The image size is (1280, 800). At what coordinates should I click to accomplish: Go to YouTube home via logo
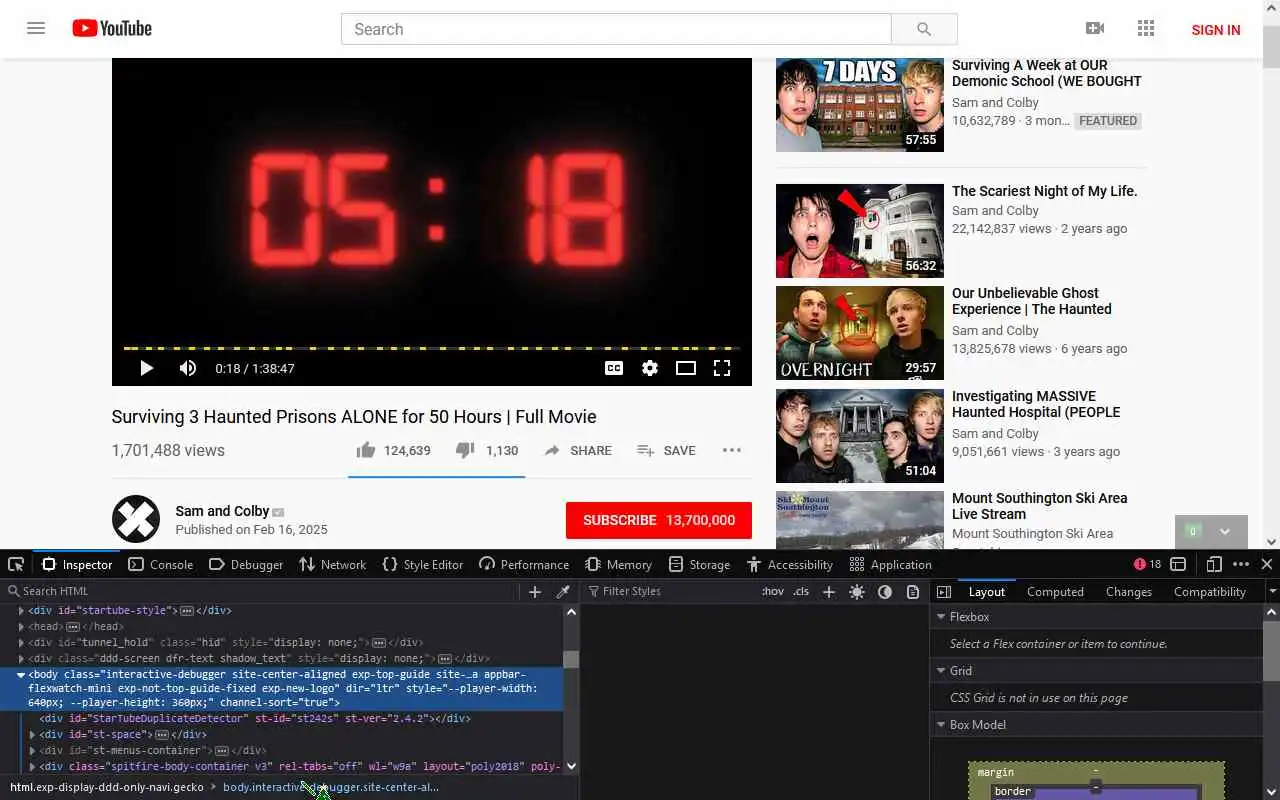tap(112, 28)
